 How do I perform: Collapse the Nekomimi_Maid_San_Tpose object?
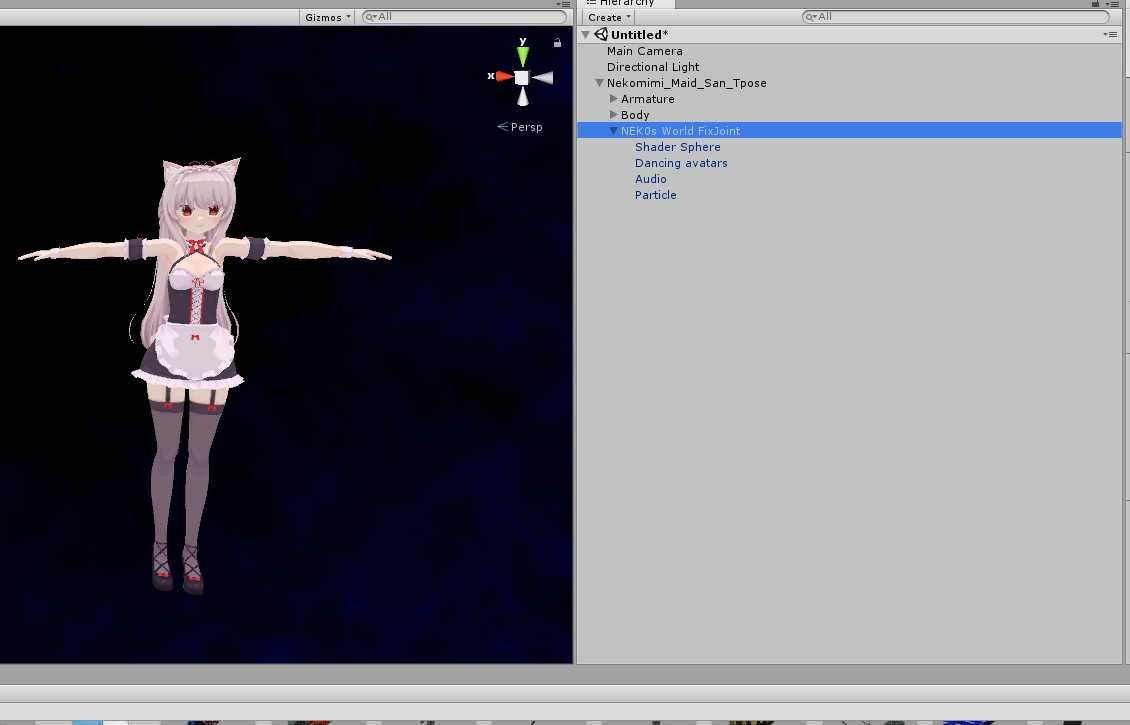click(600, 83)
